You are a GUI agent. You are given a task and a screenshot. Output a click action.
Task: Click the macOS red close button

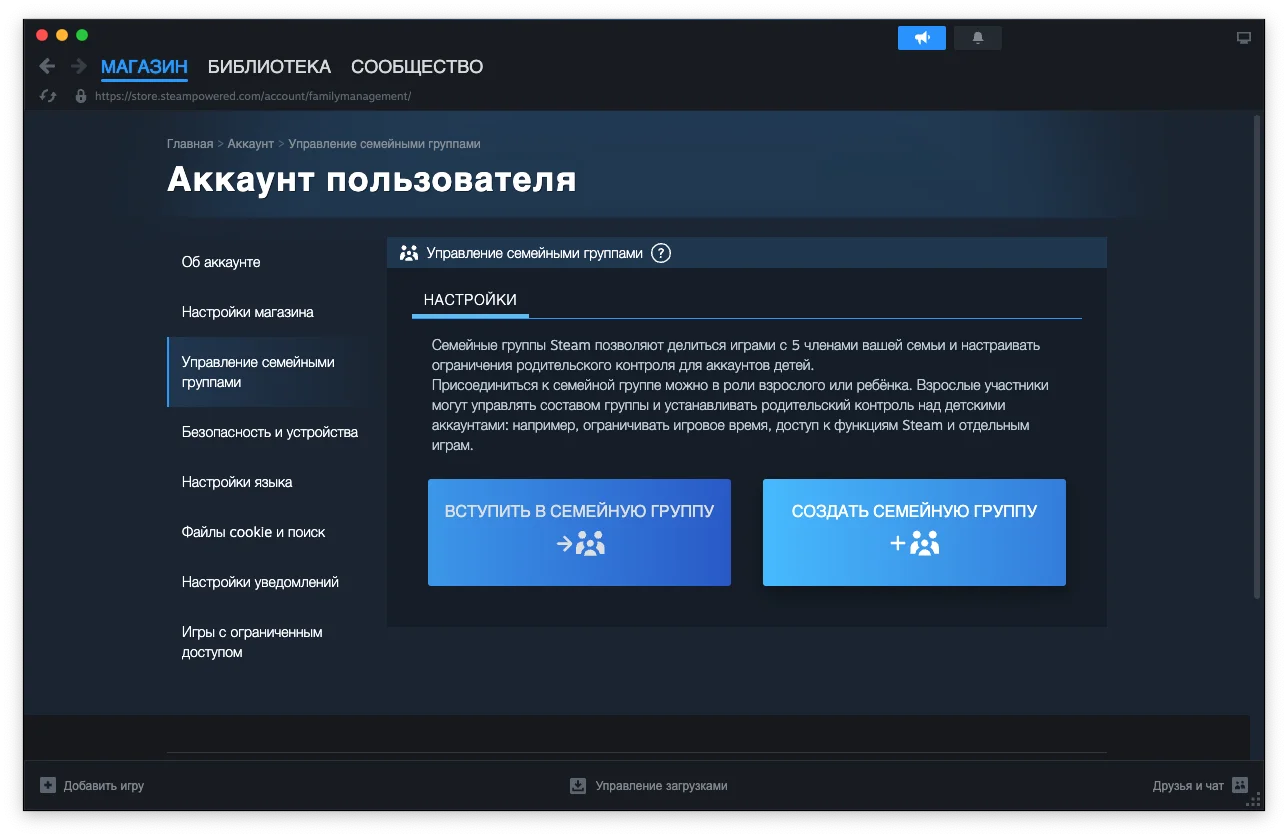click(42, 35)
